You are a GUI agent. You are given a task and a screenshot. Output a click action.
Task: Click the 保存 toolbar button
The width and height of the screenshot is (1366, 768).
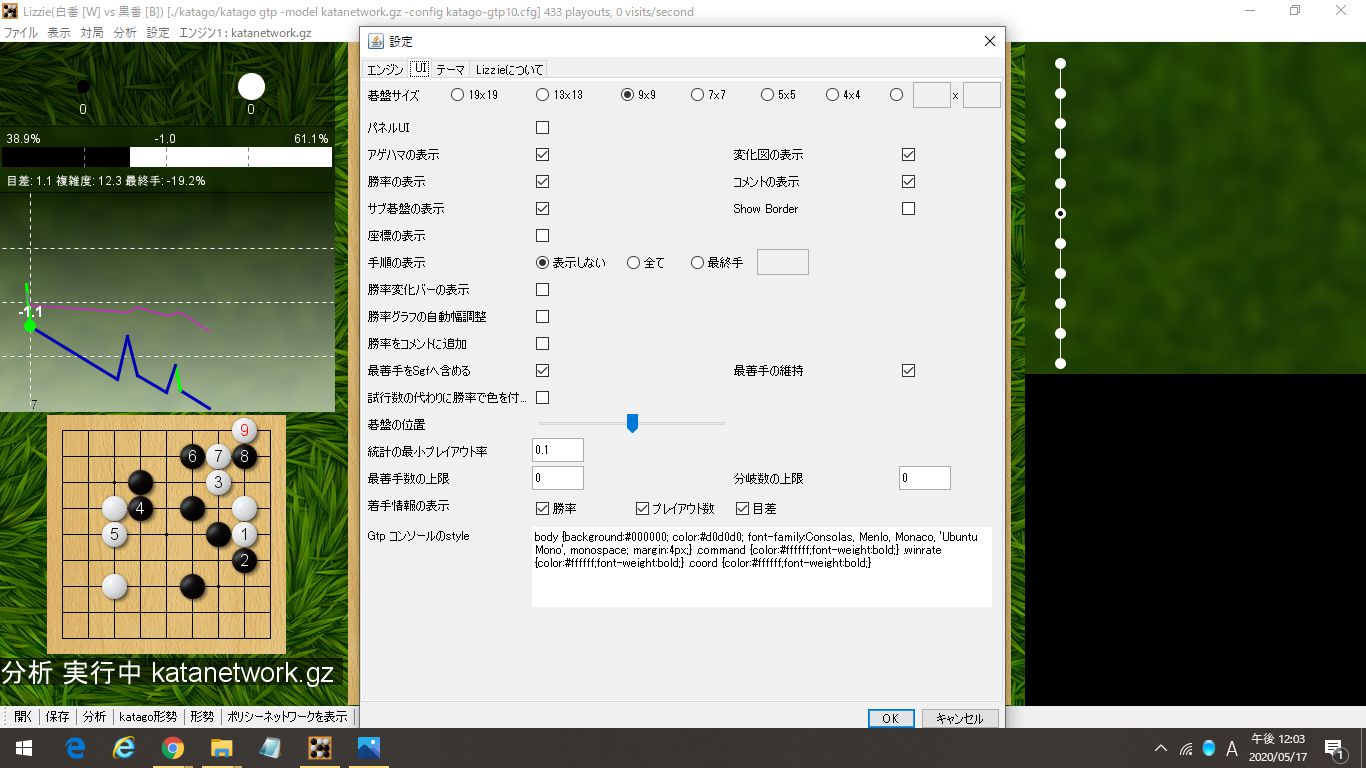(58, 717)
